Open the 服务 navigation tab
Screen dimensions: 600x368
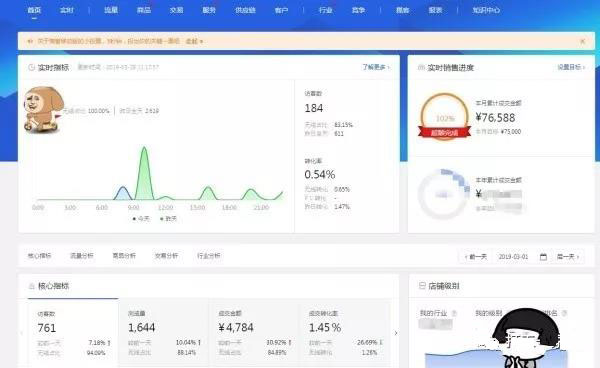[x=209, y=10]
